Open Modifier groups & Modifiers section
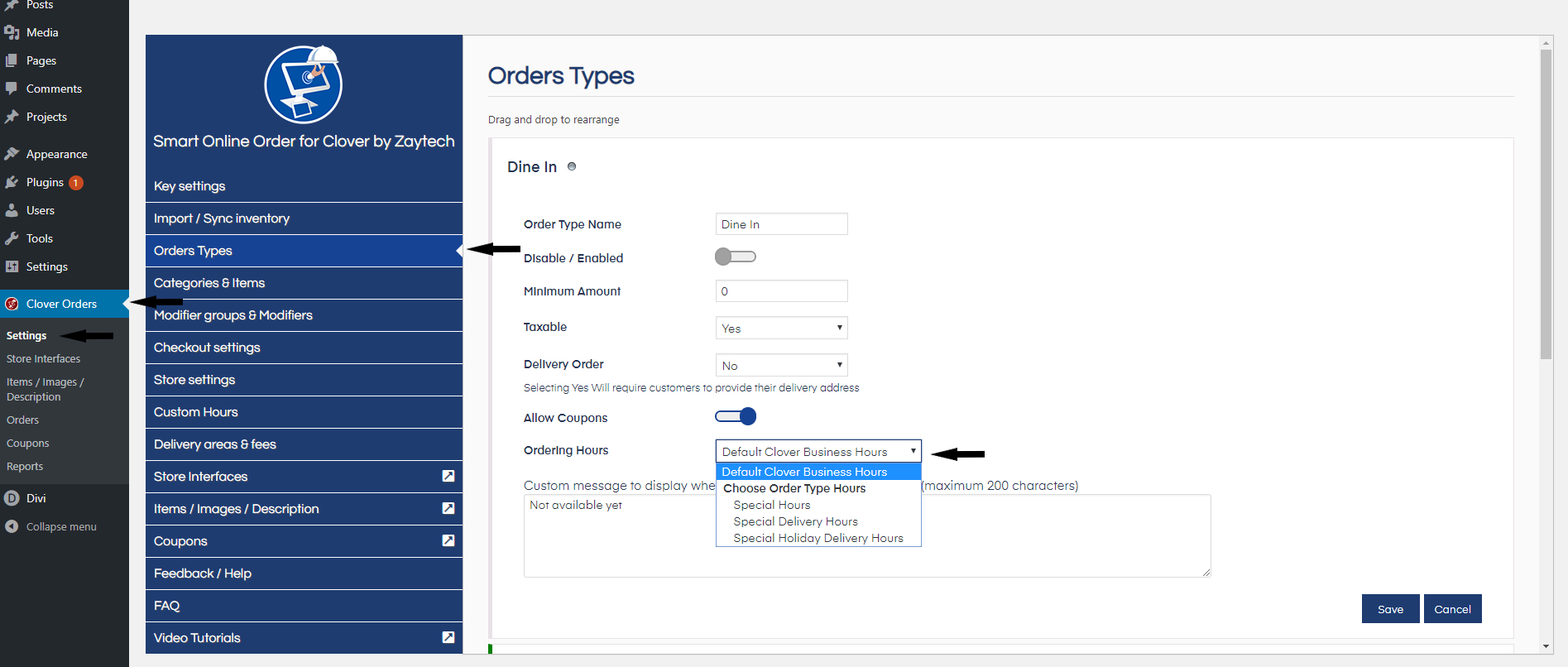Image resolution: width=1568 pixels, height=667 pixels. pyautogui.click(x=304, y=315)
